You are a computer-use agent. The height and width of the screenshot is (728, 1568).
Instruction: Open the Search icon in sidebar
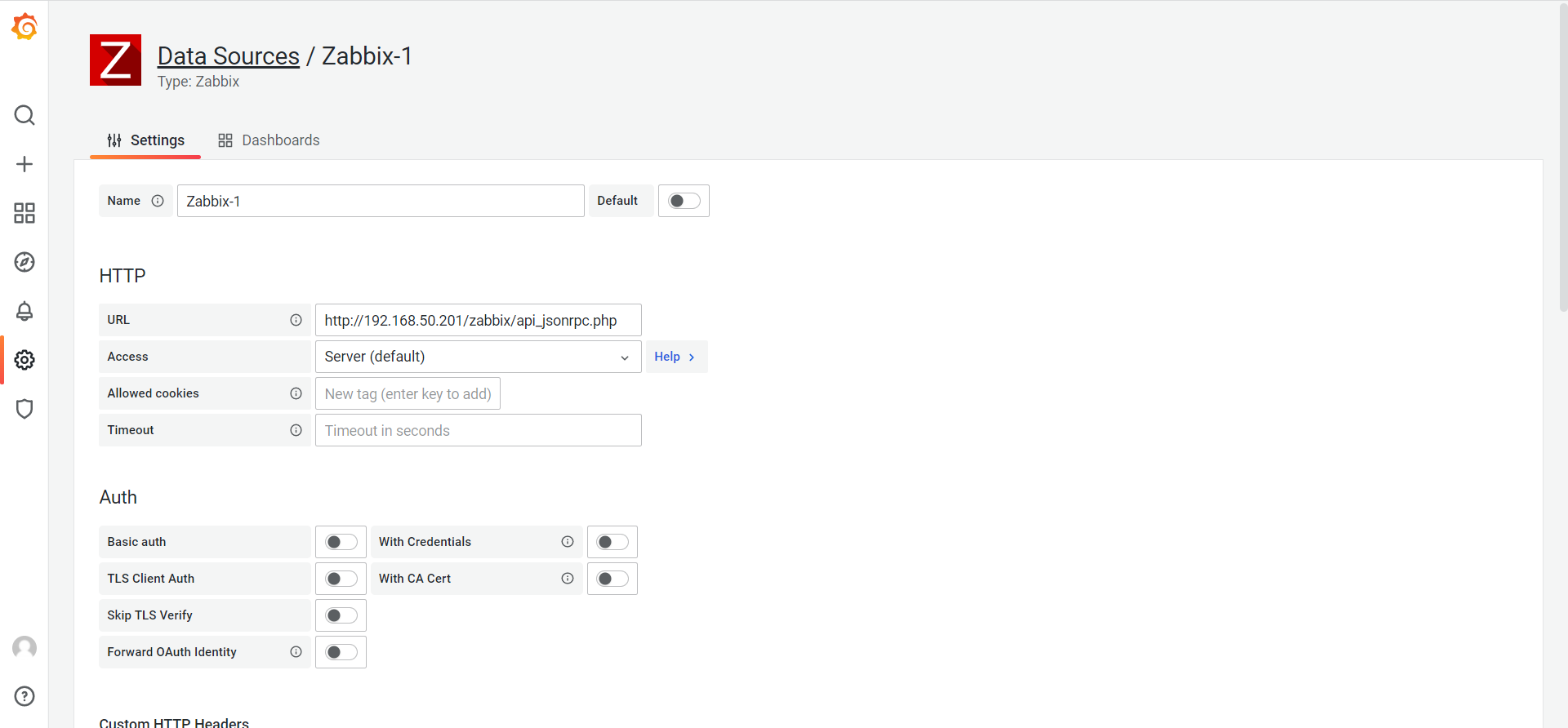pos(24,115)
